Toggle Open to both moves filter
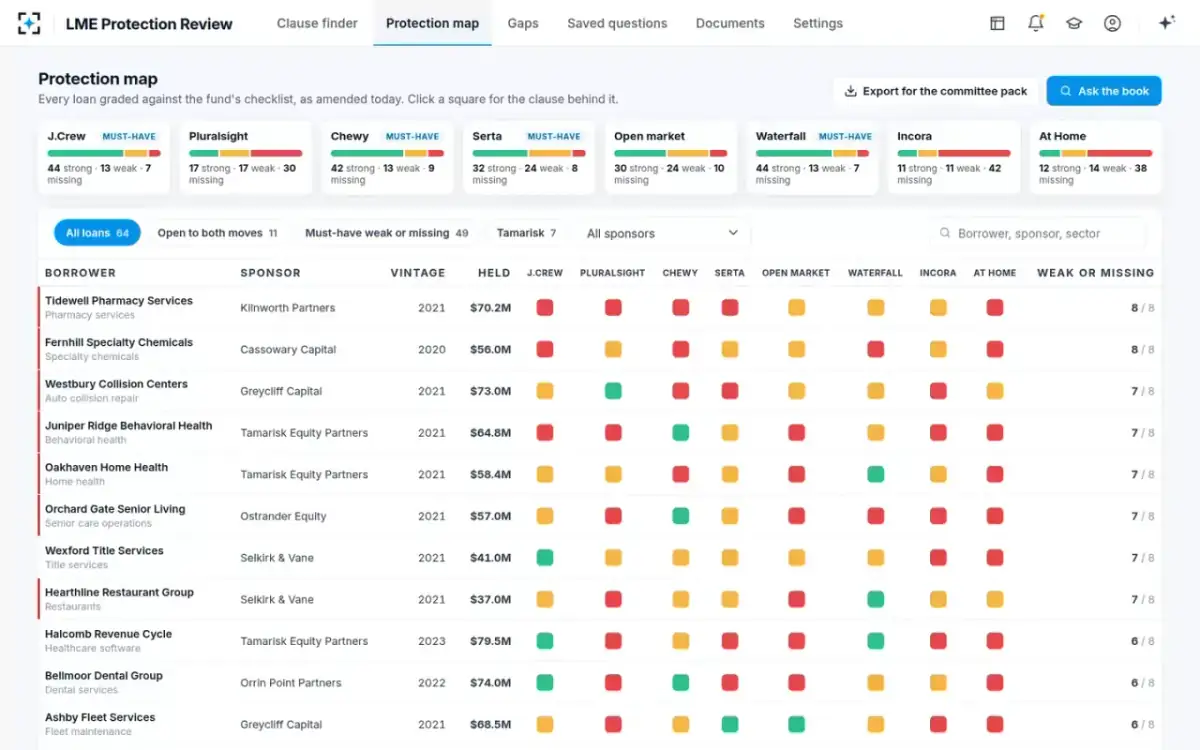 [x=217, y=233]
